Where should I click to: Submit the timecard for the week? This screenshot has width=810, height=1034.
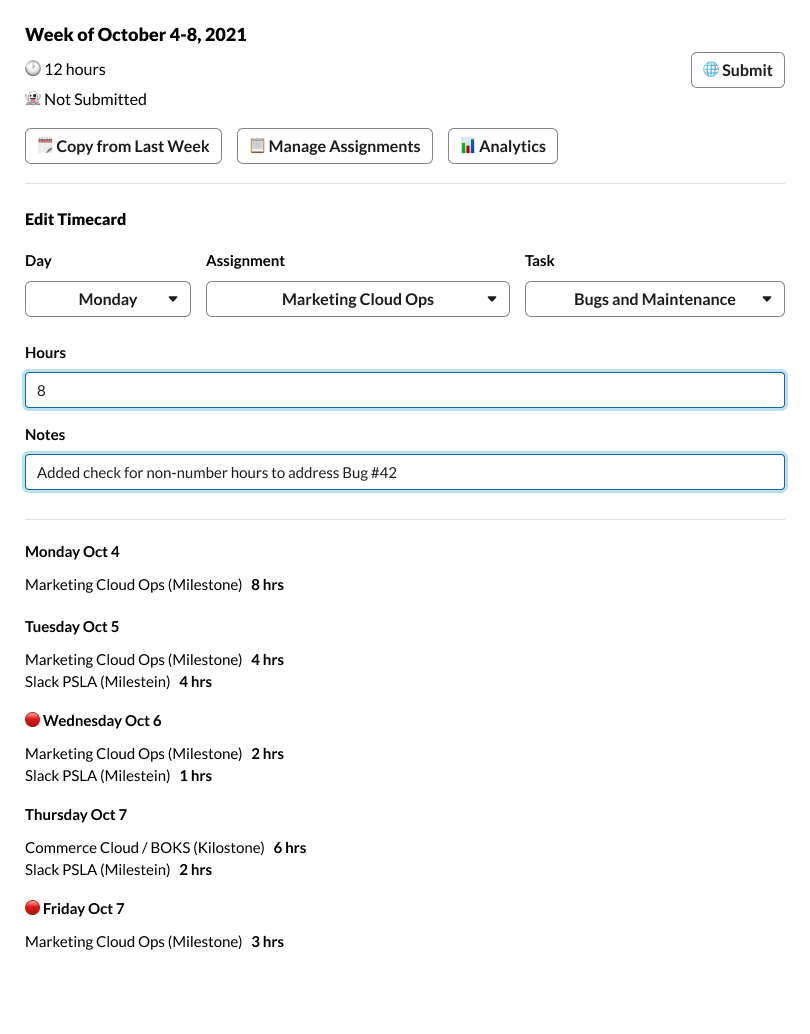(x=737, y=70)
